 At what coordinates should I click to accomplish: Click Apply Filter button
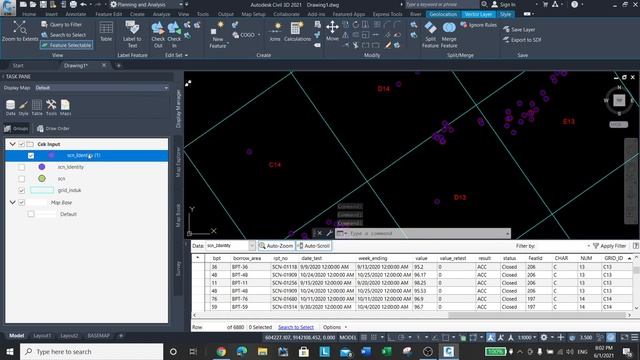coord(609,246)
